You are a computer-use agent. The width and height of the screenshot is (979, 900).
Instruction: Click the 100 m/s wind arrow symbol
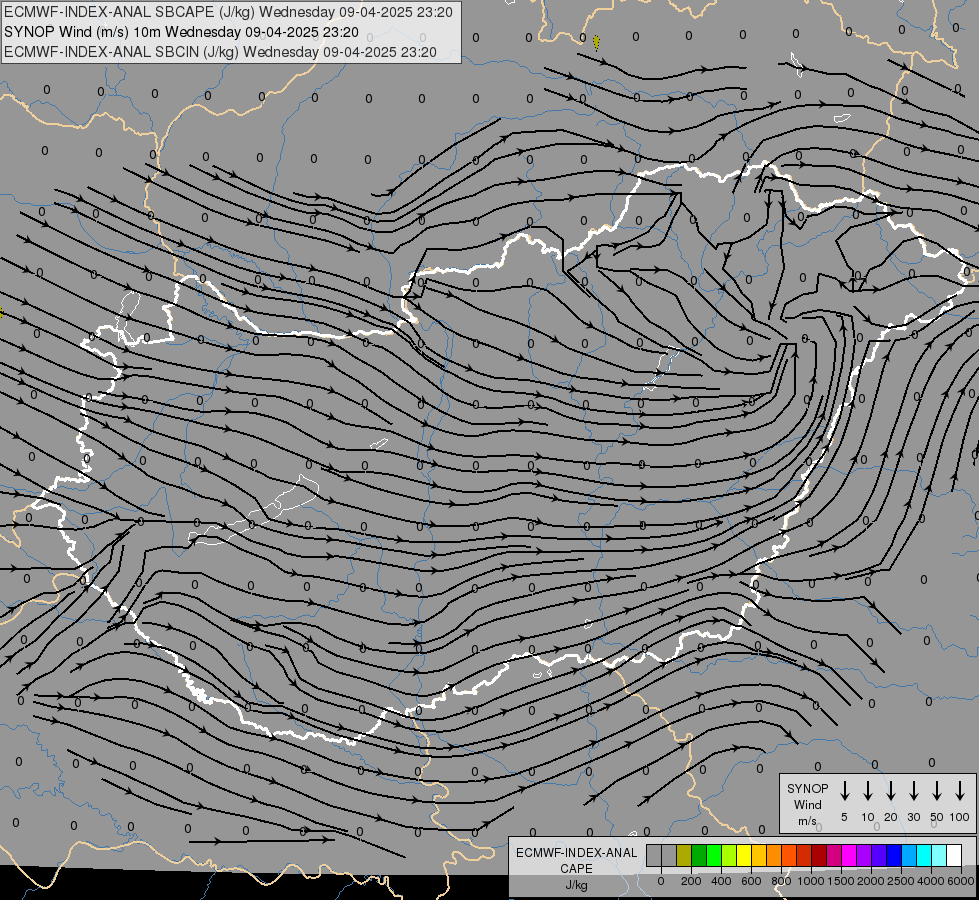click(960, 790)
